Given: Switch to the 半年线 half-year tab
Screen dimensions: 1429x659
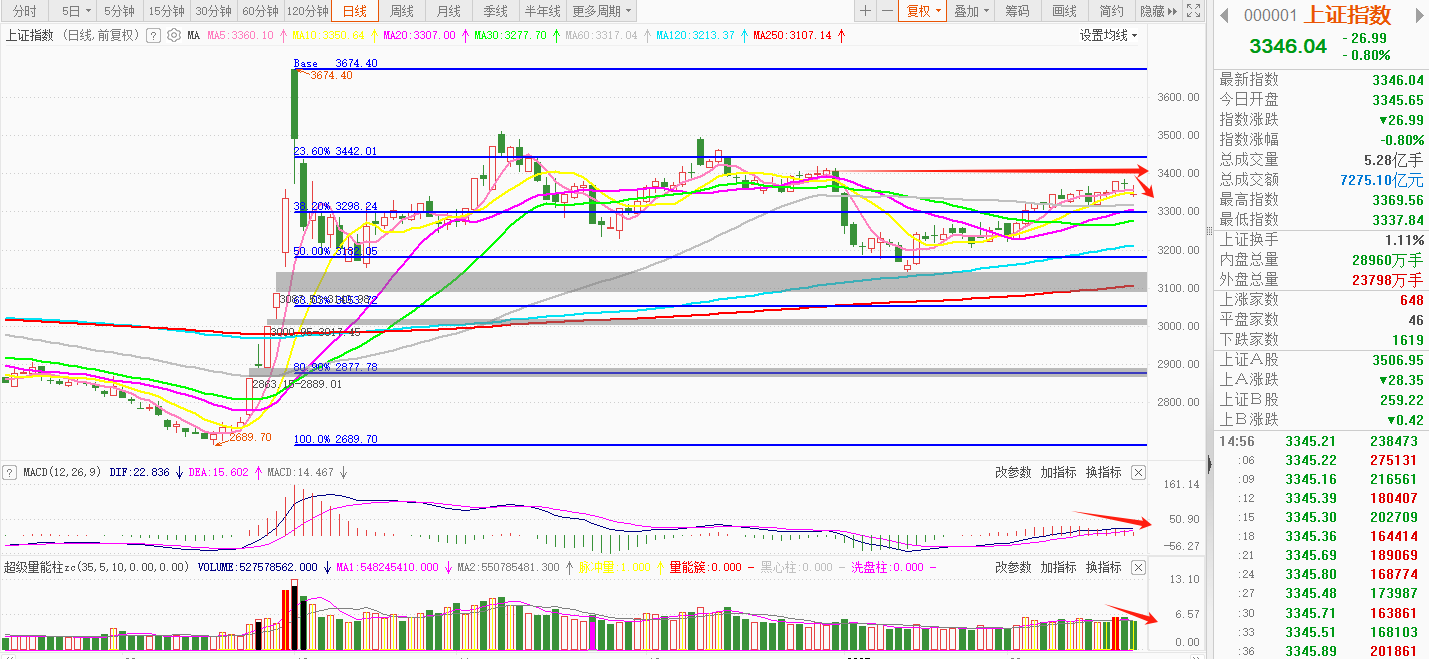Looking at the screenshot, I should point(542,11).
